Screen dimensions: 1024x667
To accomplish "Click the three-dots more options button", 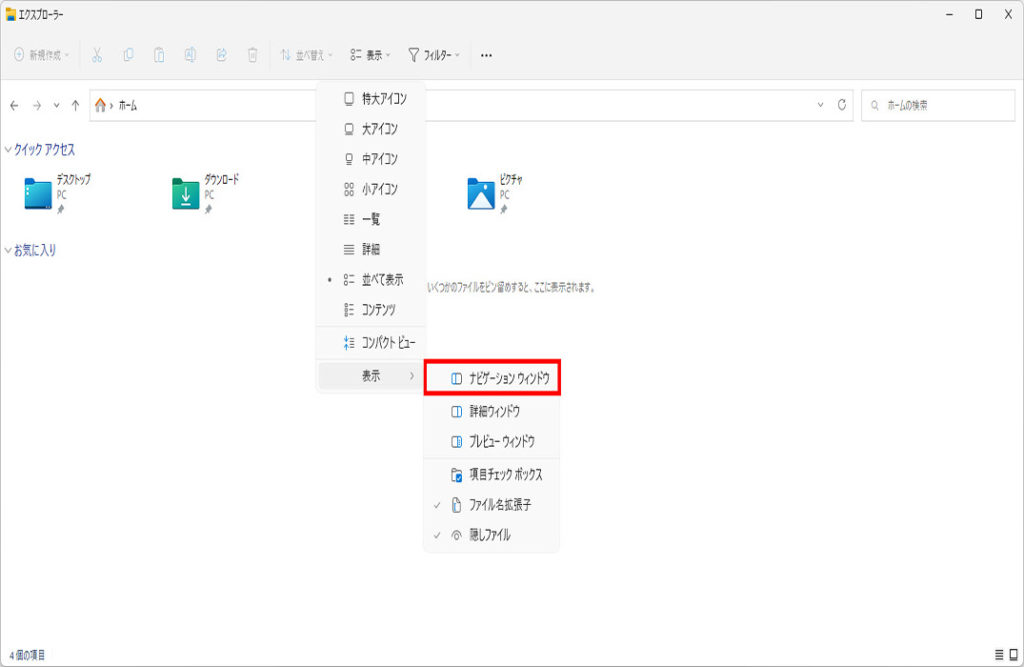I will click(x=486, y=55).
